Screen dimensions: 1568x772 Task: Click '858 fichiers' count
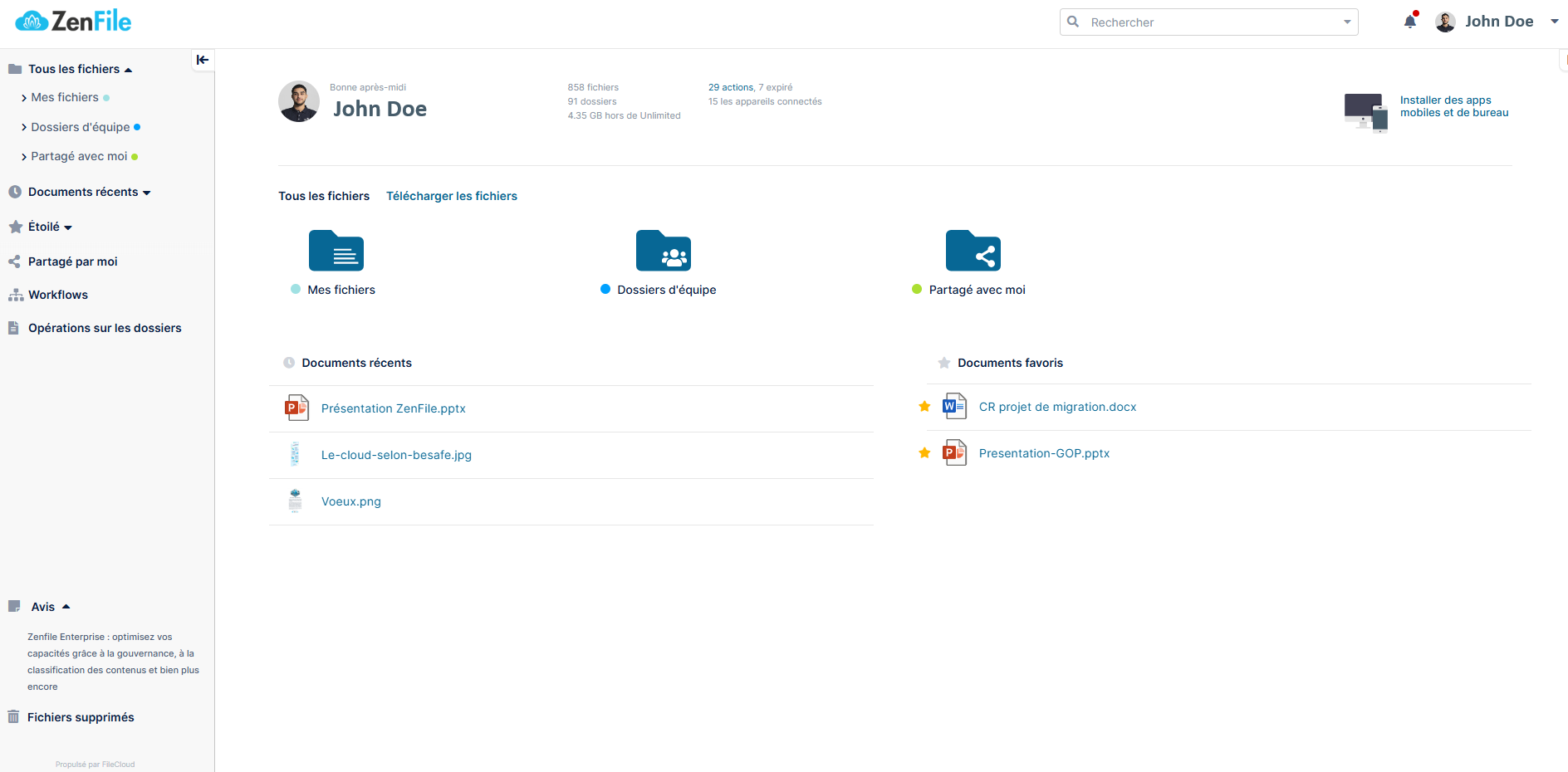point(593,87)
